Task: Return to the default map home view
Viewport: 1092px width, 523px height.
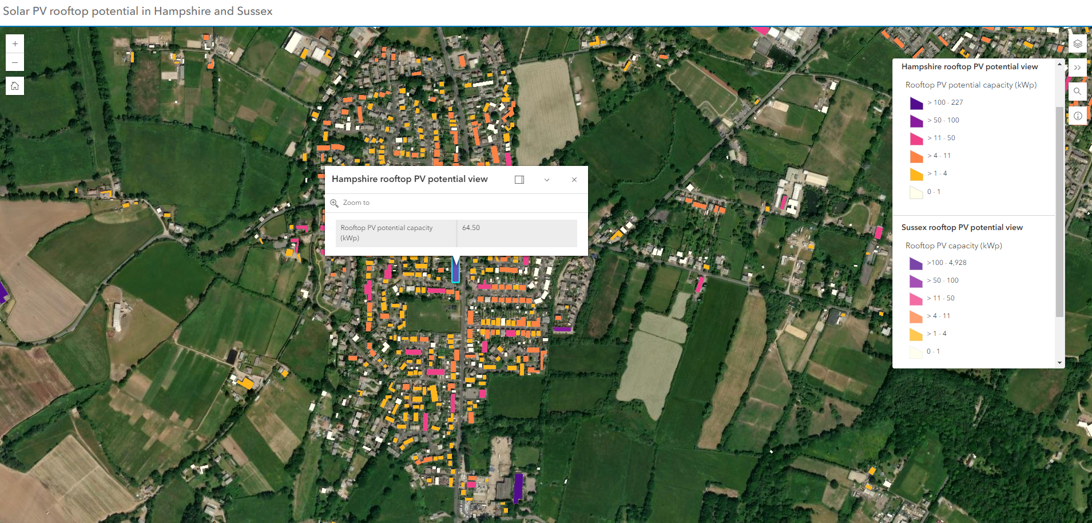Action: tap(15, 86)
